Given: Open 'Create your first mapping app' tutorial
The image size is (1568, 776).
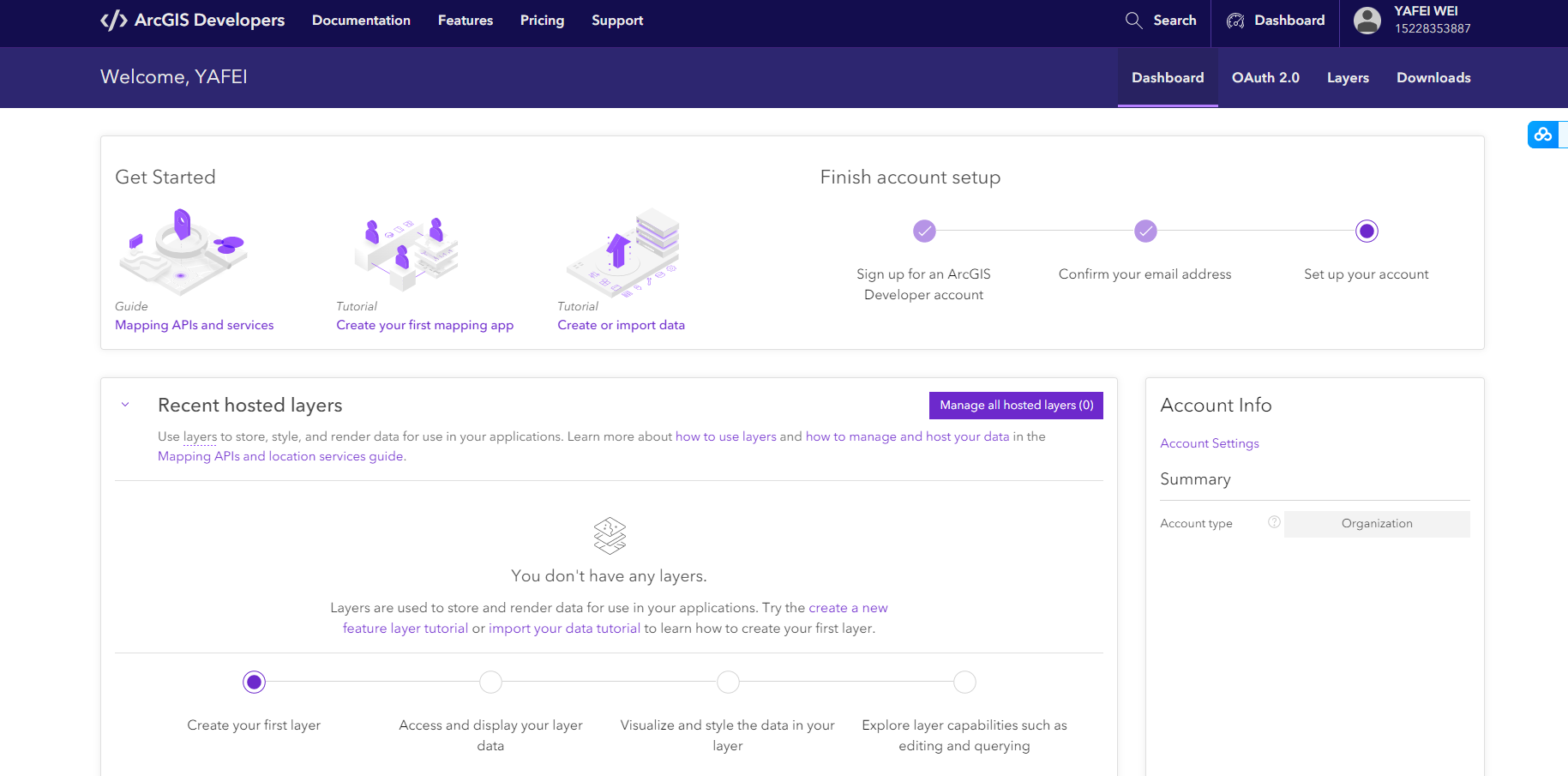Looking at the screenshot, I should click(x=424, y=325).
